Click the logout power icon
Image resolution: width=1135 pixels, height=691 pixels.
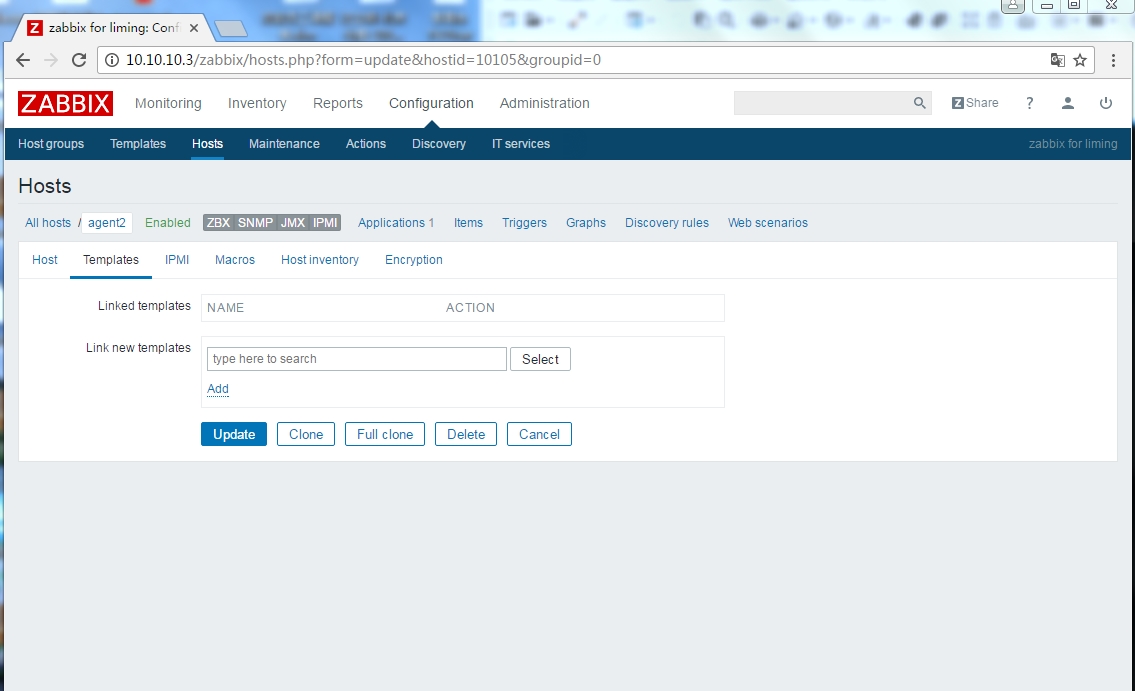(1105, 103)
